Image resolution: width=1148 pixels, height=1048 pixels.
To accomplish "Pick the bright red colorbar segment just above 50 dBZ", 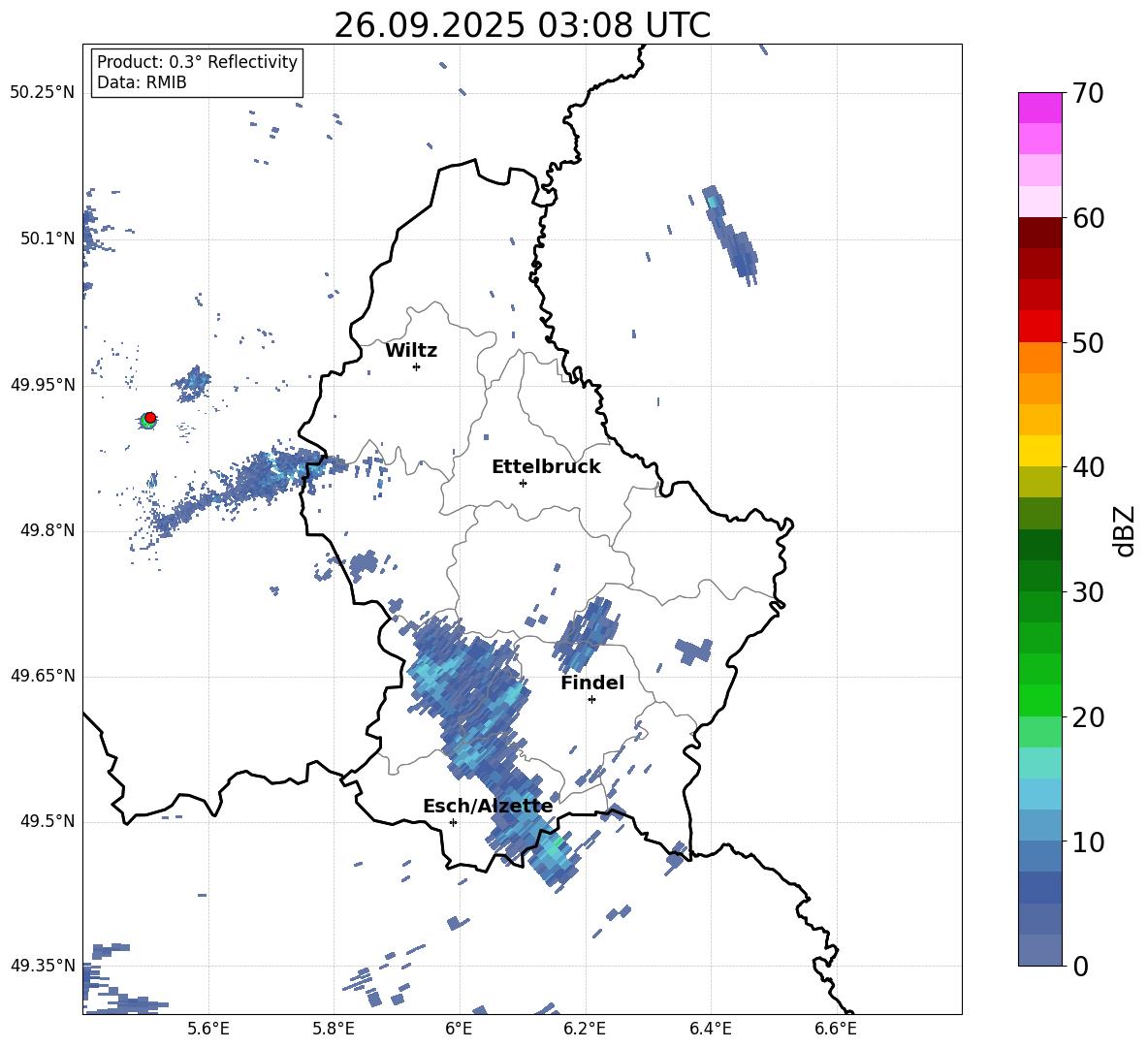I will tap(1039, 327).
